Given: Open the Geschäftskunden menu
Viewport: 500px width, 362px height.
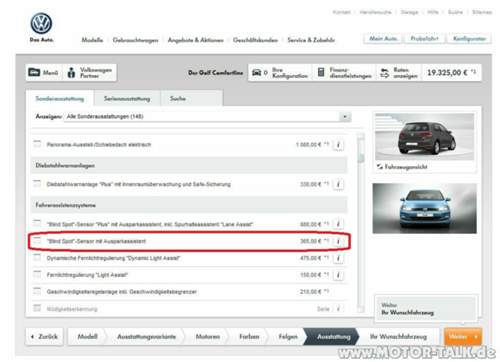Looking at the screenshot, I should pyautogui.click(x=255, y=40).
